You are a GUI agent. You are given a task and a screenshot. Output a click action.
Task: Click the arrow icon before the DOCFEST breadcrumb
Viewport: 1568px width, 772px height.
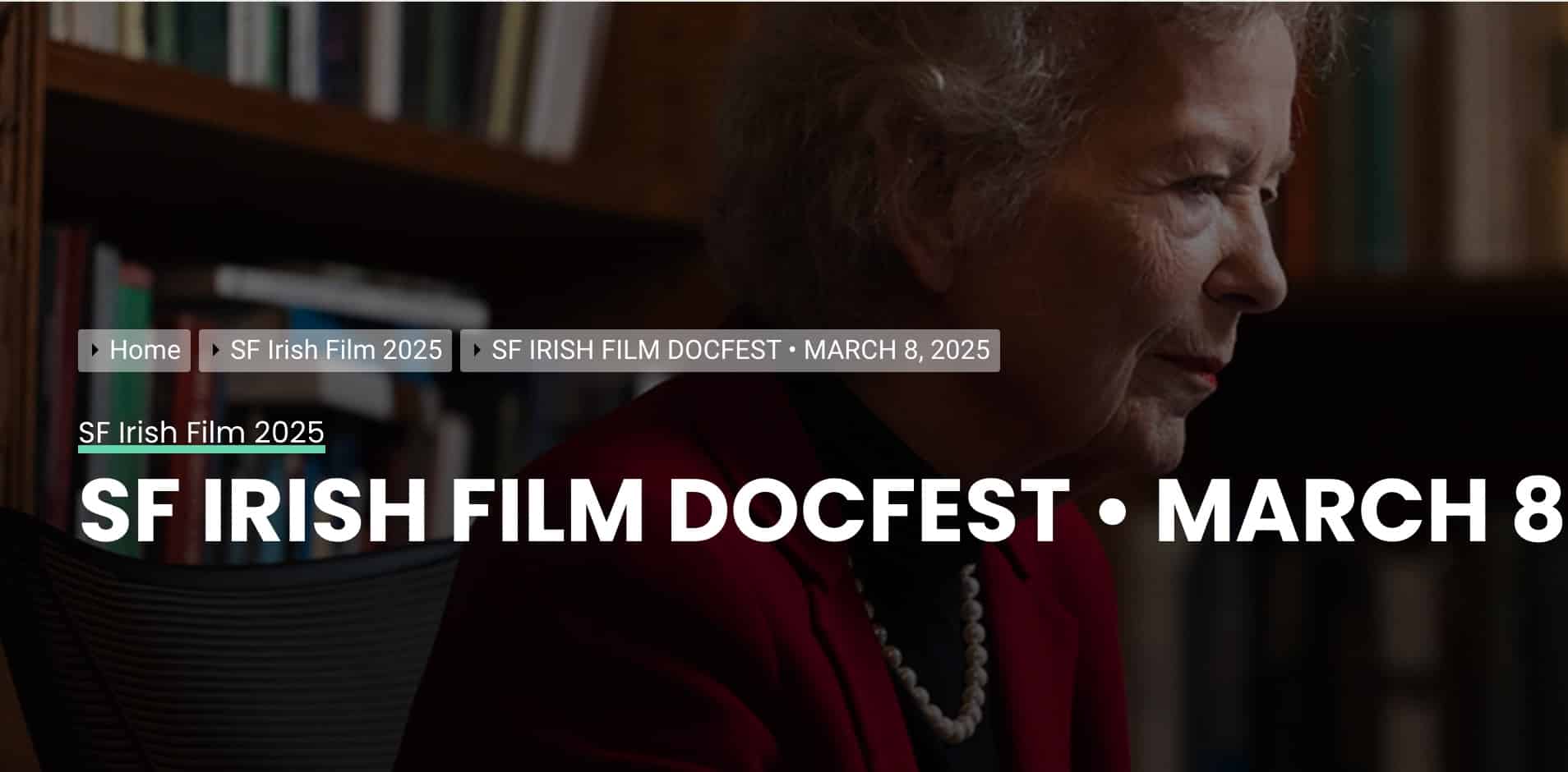[x=477, y=351]
